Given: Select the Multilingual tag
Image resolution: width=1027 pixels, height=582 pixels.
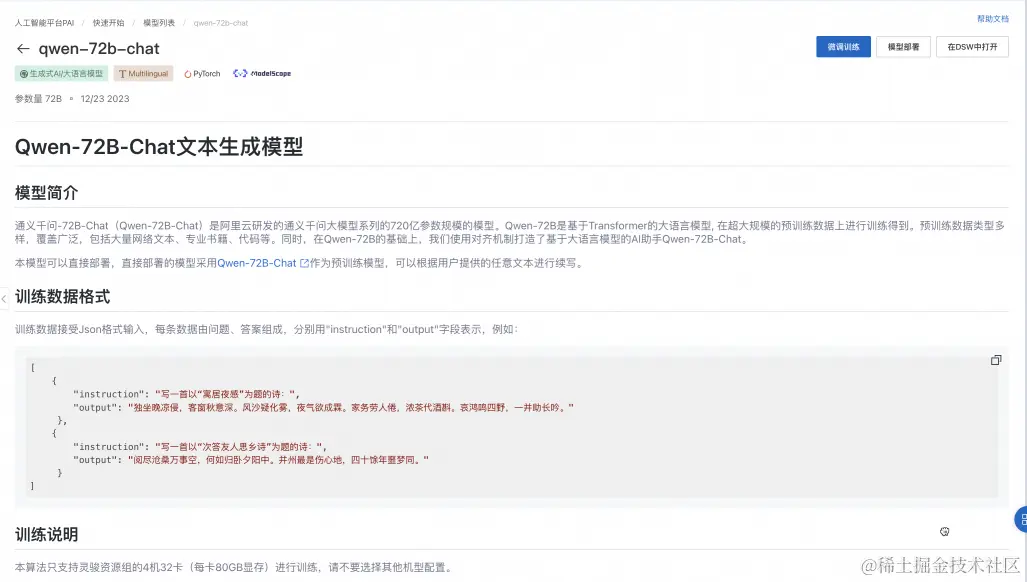Looking at the screenshot, I should tap(143, 73).
